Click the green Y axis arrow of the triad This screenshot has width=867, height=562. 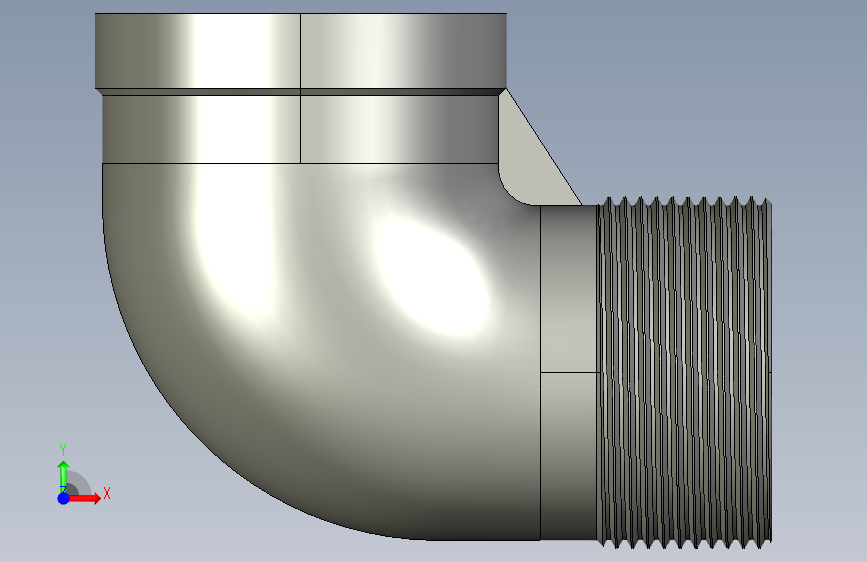pos(63,475)
